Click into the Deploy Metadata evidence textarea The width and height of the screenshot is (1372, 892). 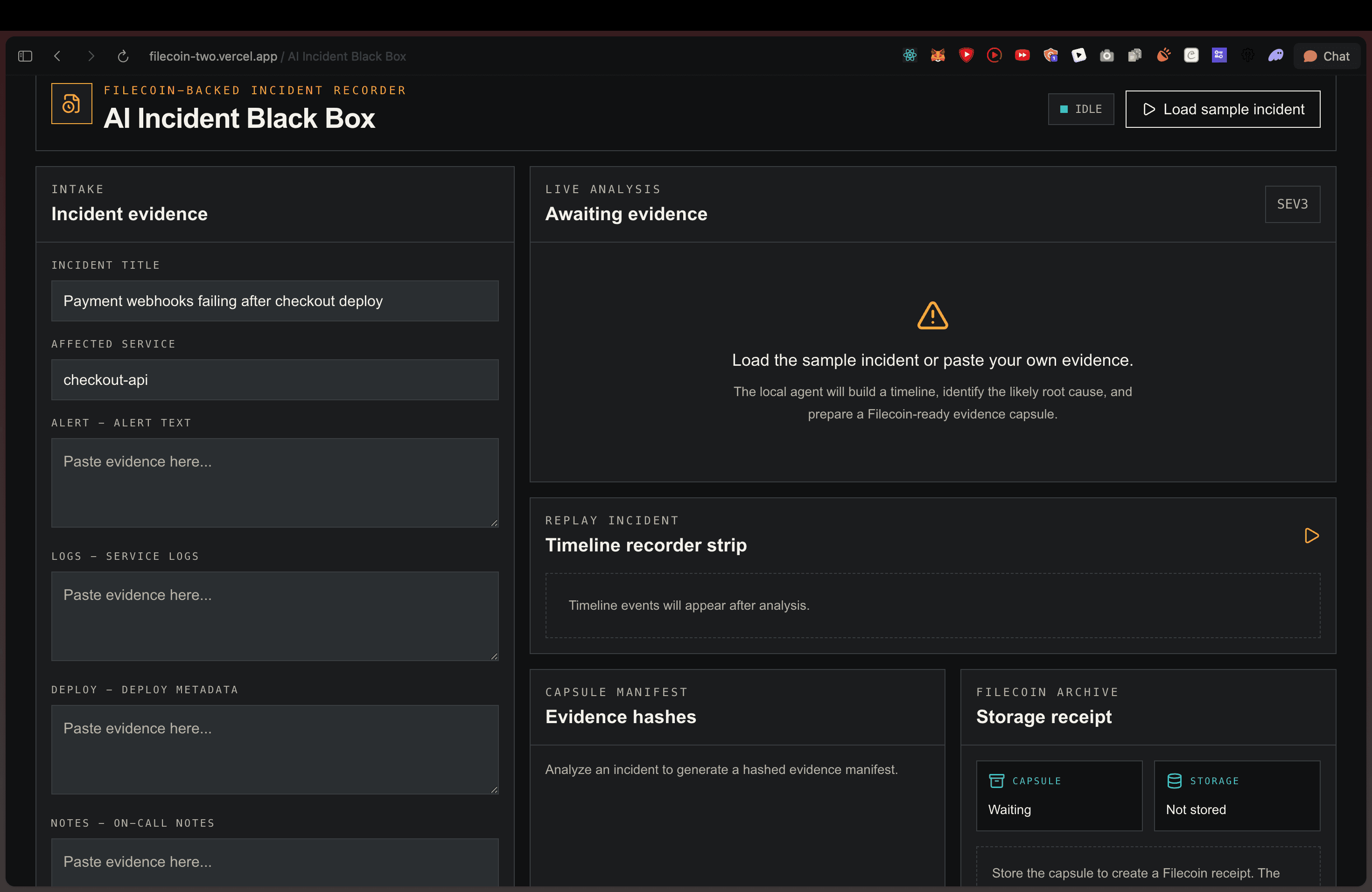[275, 750]
